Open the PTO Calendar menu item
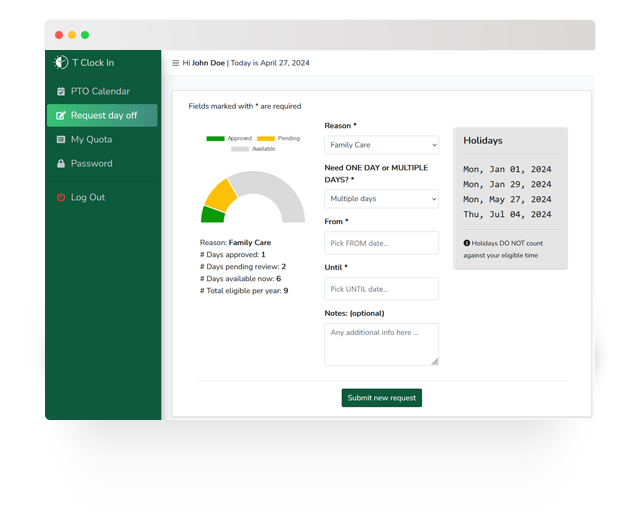This screenshot has height=520, width=640. pyautogui.click(x=100, y=92)
